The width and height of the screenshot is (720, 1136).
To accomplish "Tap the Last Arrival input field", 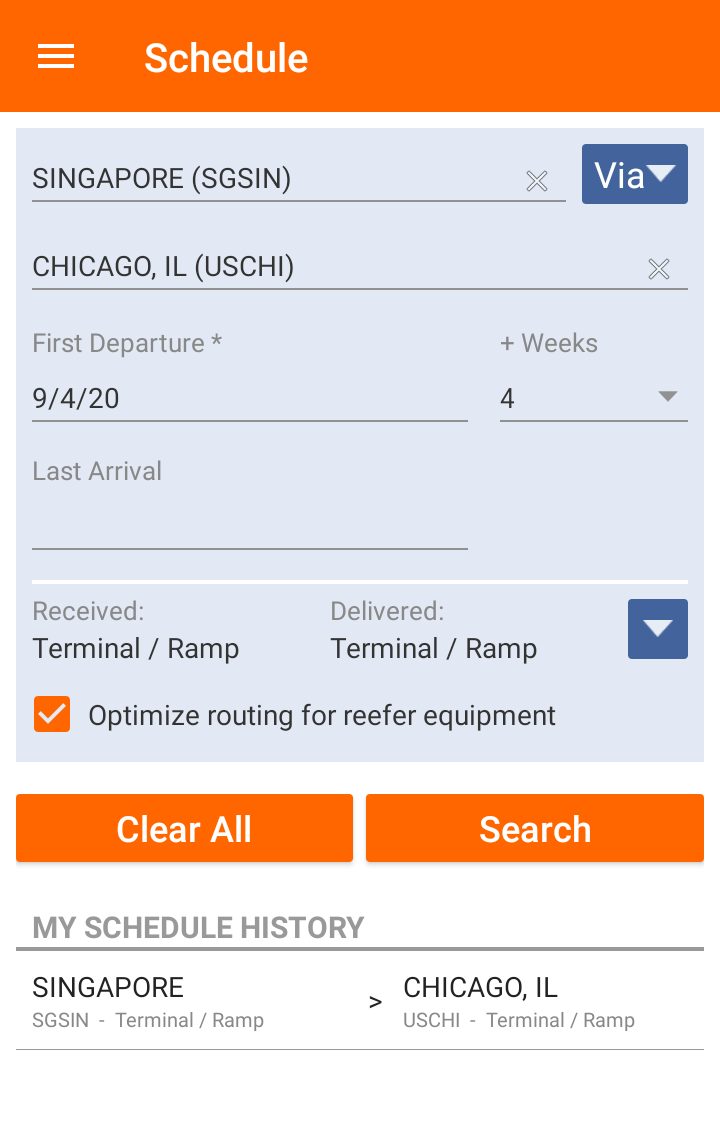I will pyautogui.click(x=249, y=526).
